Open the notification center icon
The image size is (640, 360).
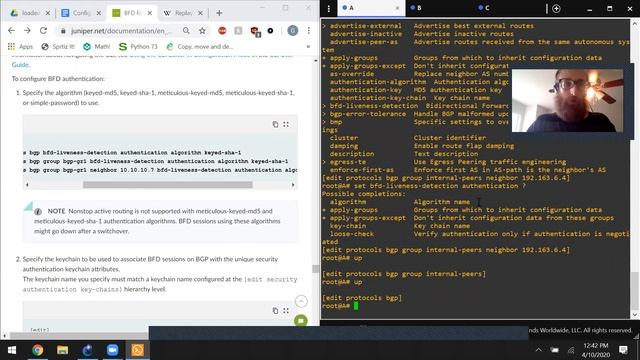623,350
